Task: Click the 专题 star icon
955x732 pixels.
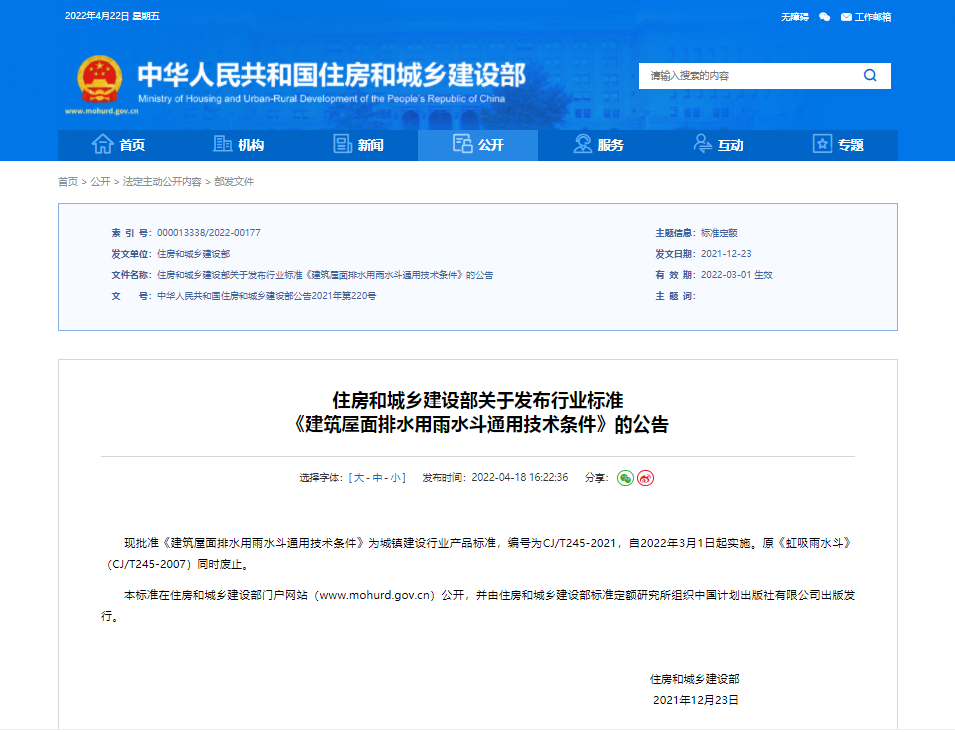Action: pos(822,144)
